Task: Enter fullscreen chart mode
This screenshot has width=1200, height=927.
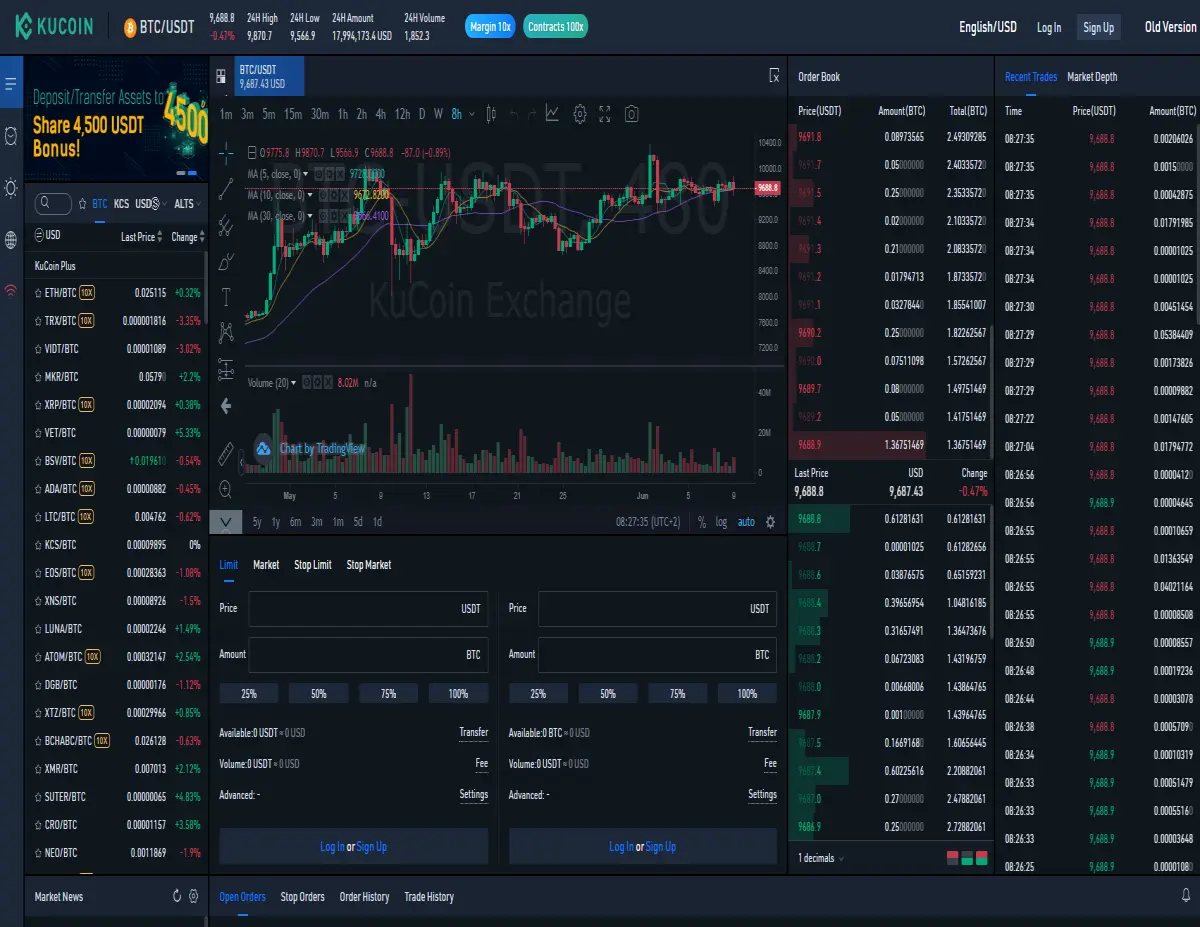Action: pyautogui.click(x=605, y=114)
